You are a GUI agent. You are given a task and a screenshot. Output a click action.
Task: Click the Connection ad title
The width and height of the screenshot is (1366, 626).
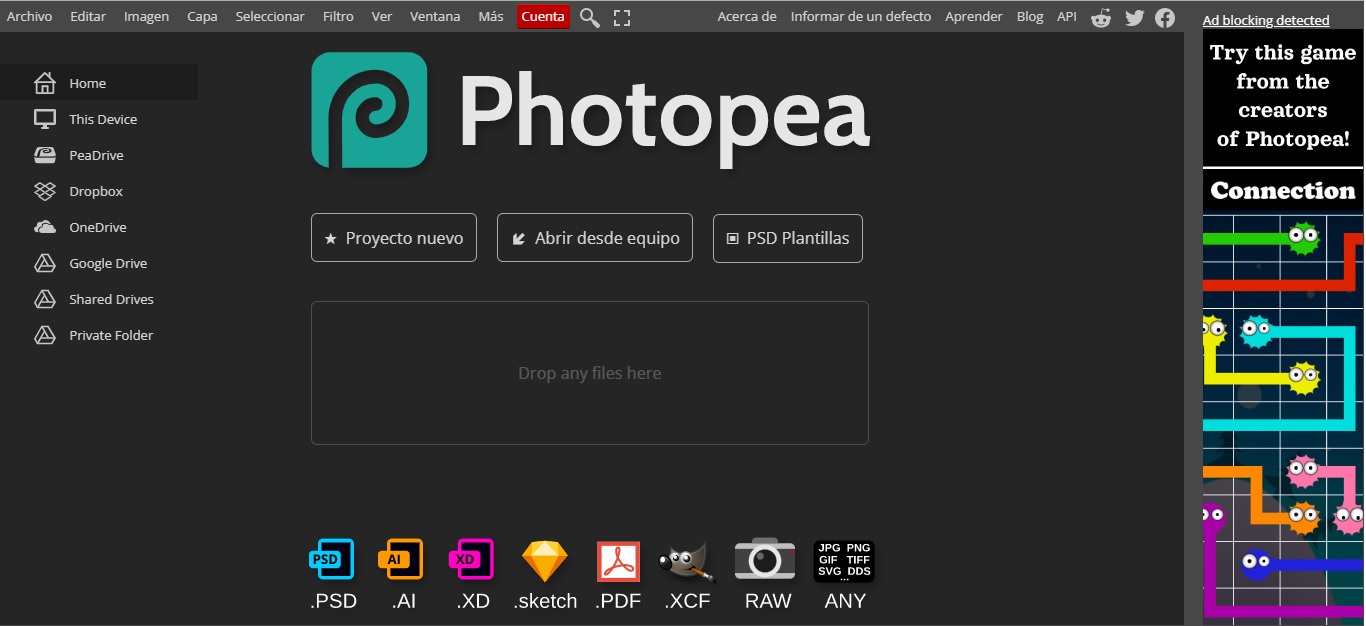[1283, 190]
